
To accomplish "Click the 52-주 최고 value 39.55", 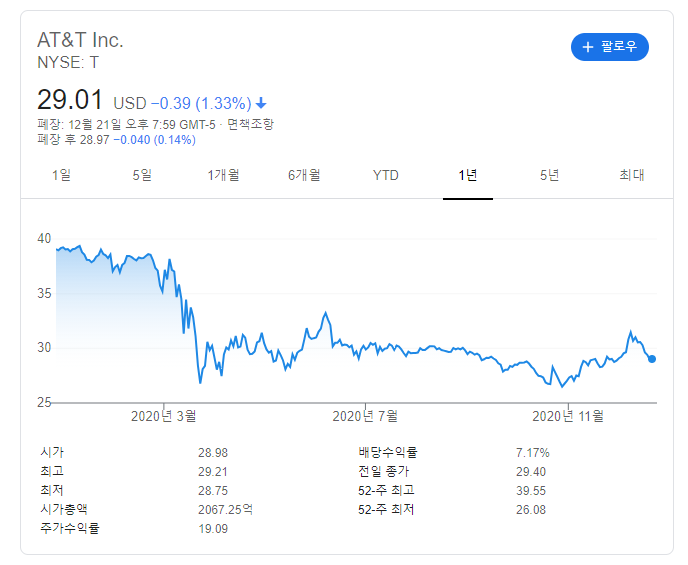I will (x=531, y=490).
